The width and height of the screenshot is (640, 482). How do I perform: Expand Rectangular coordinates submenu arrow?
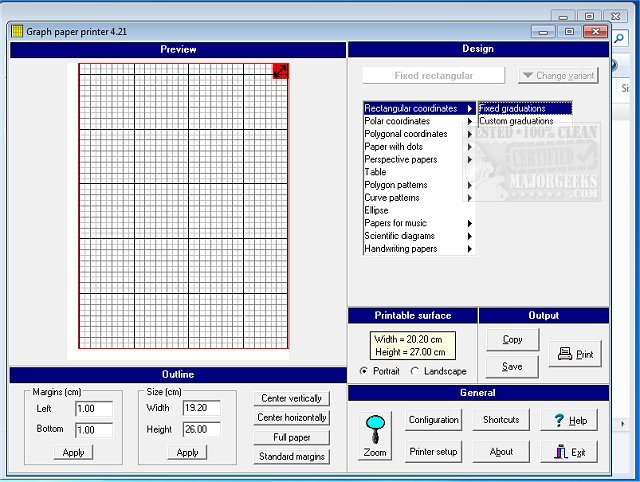[x=470, y=109]
